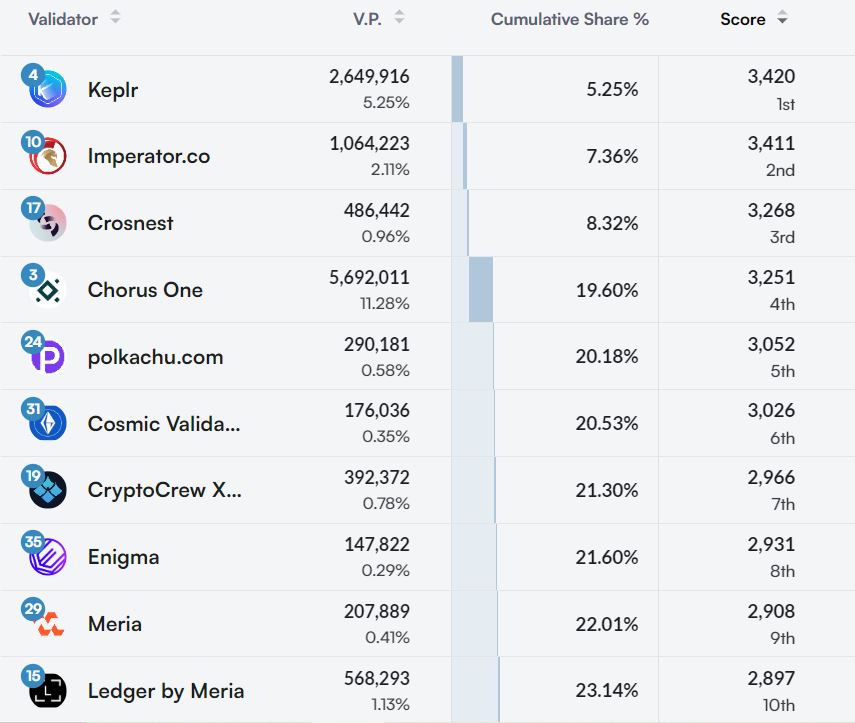Sort by V.P. column arrows
Screen dimensions: 855x723
[x=399, y=18]
